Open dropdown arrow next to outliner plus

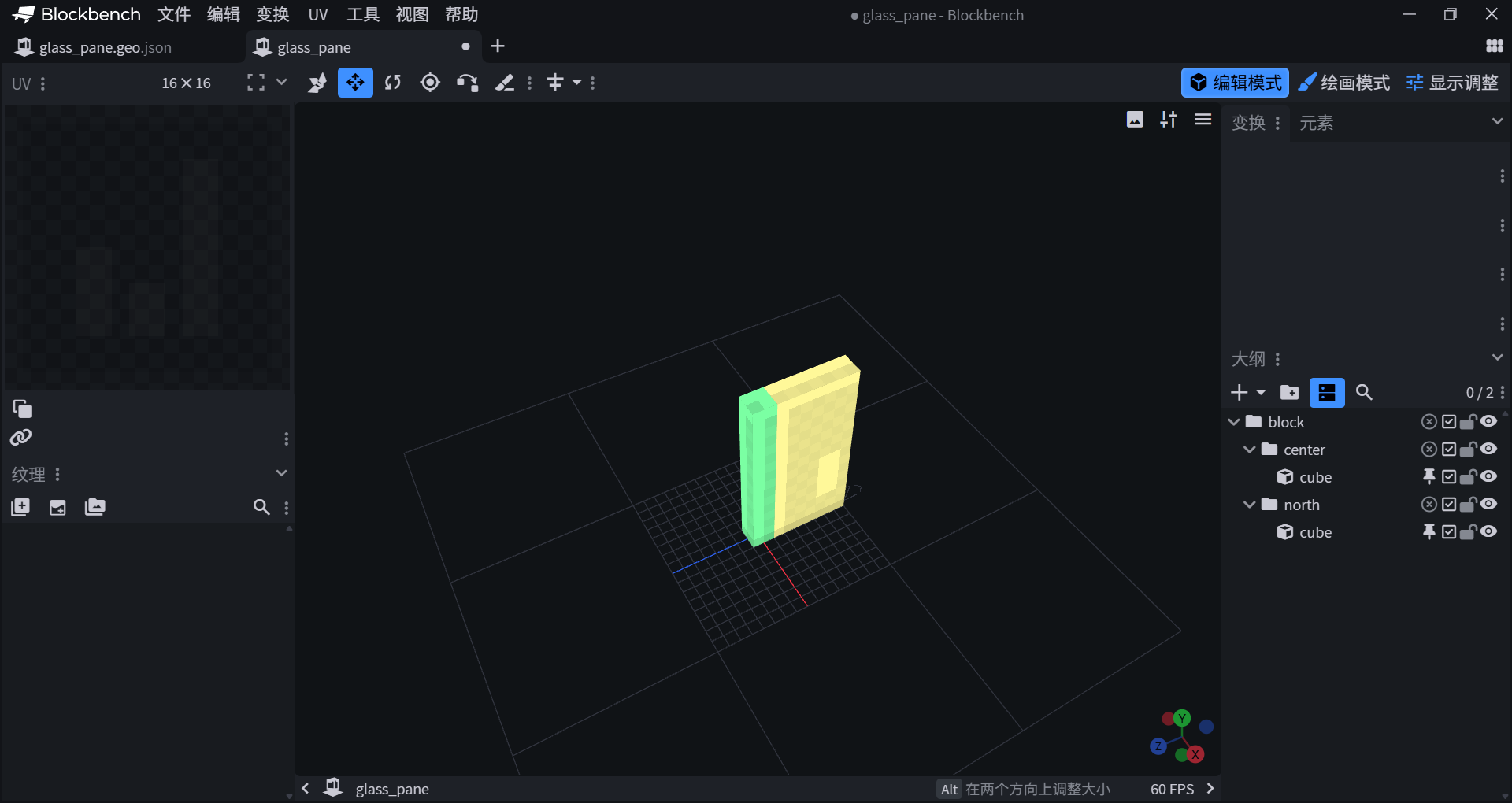click(x=1261, y=392)
